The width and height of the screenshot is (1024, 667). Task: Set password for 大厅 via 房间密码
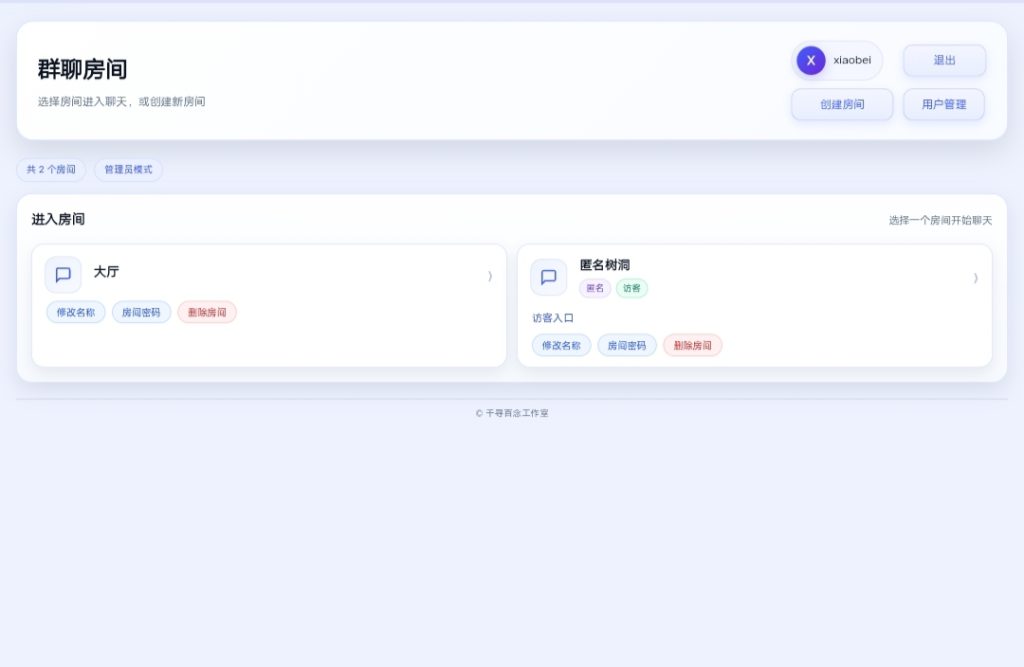pos(141,312)
